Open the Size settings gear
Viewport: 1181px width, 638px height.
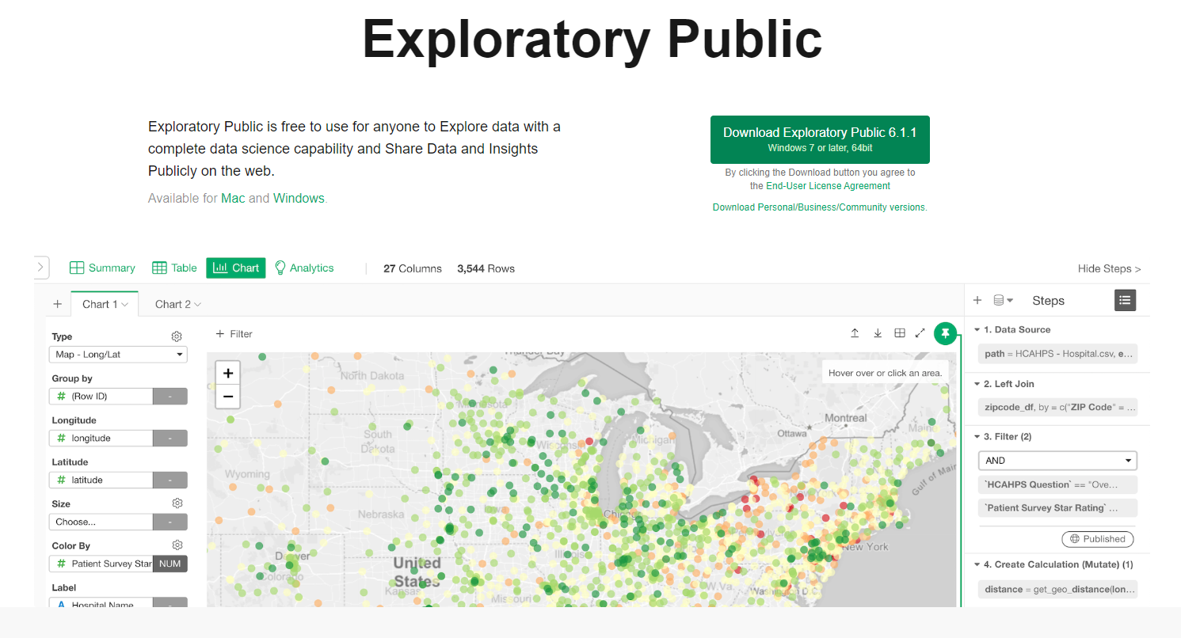tap(177, 503)
